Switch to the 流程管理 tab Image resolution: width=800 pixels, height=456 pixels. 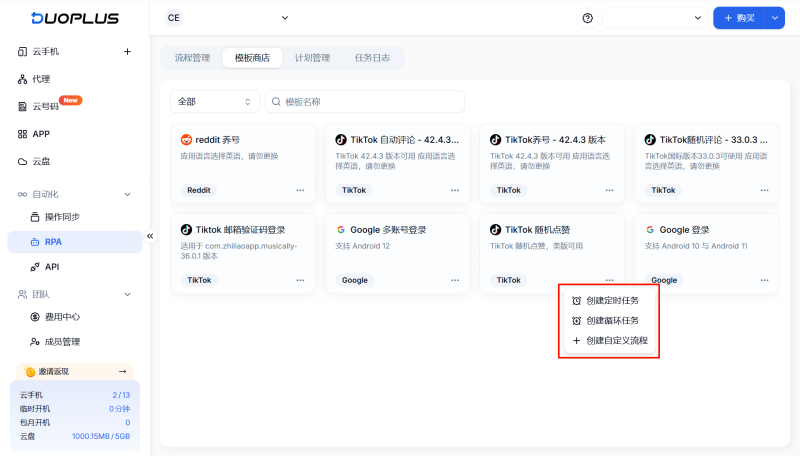tap(192, 58)
